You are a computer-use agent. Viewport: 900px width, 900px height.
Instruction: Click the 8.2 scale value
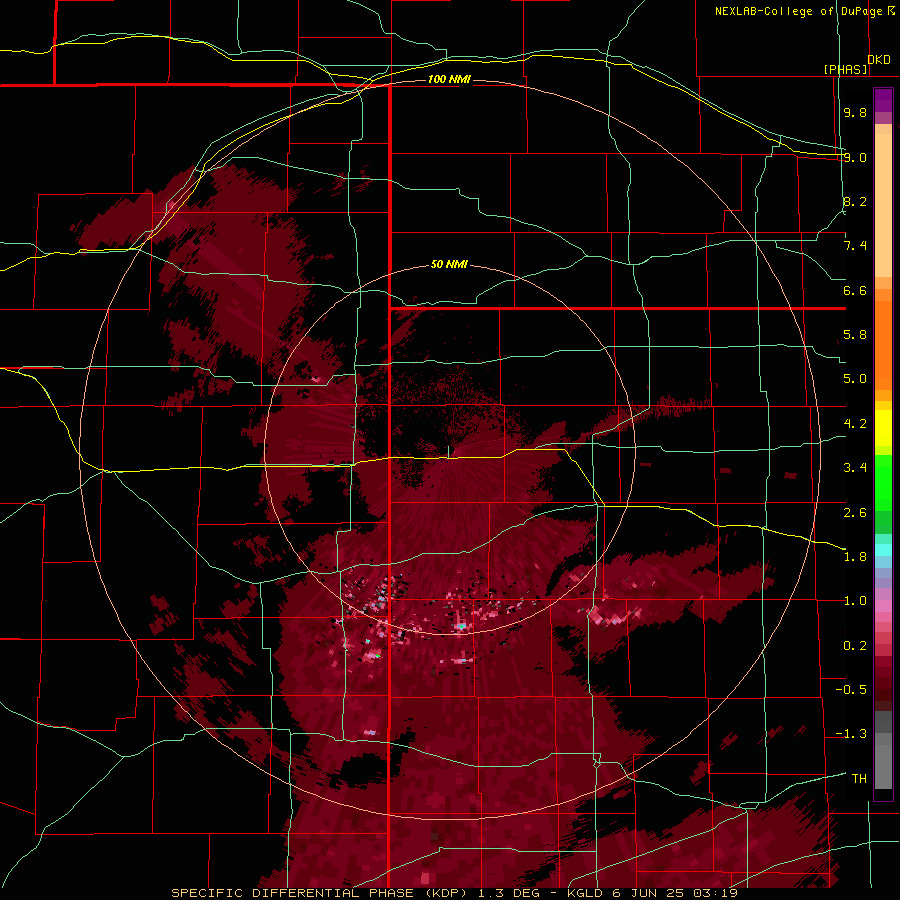click(855, 201)
